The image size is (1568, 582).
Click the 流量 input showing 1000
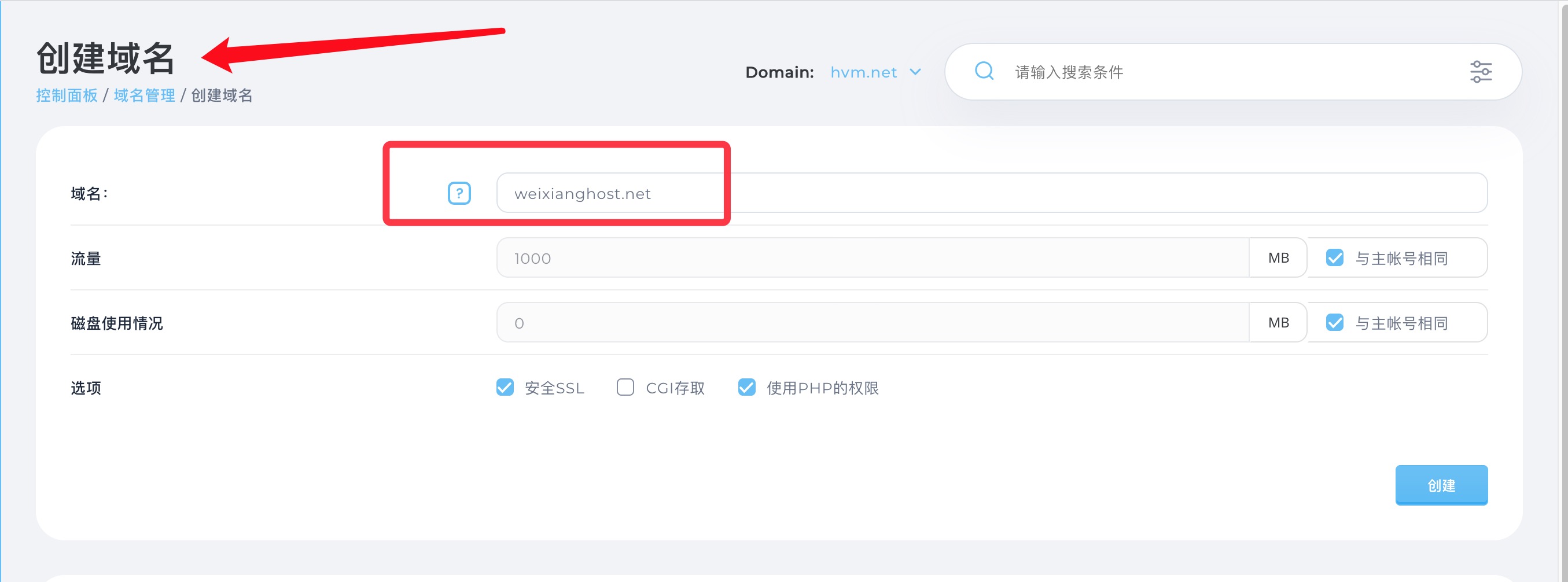[871, 258]
